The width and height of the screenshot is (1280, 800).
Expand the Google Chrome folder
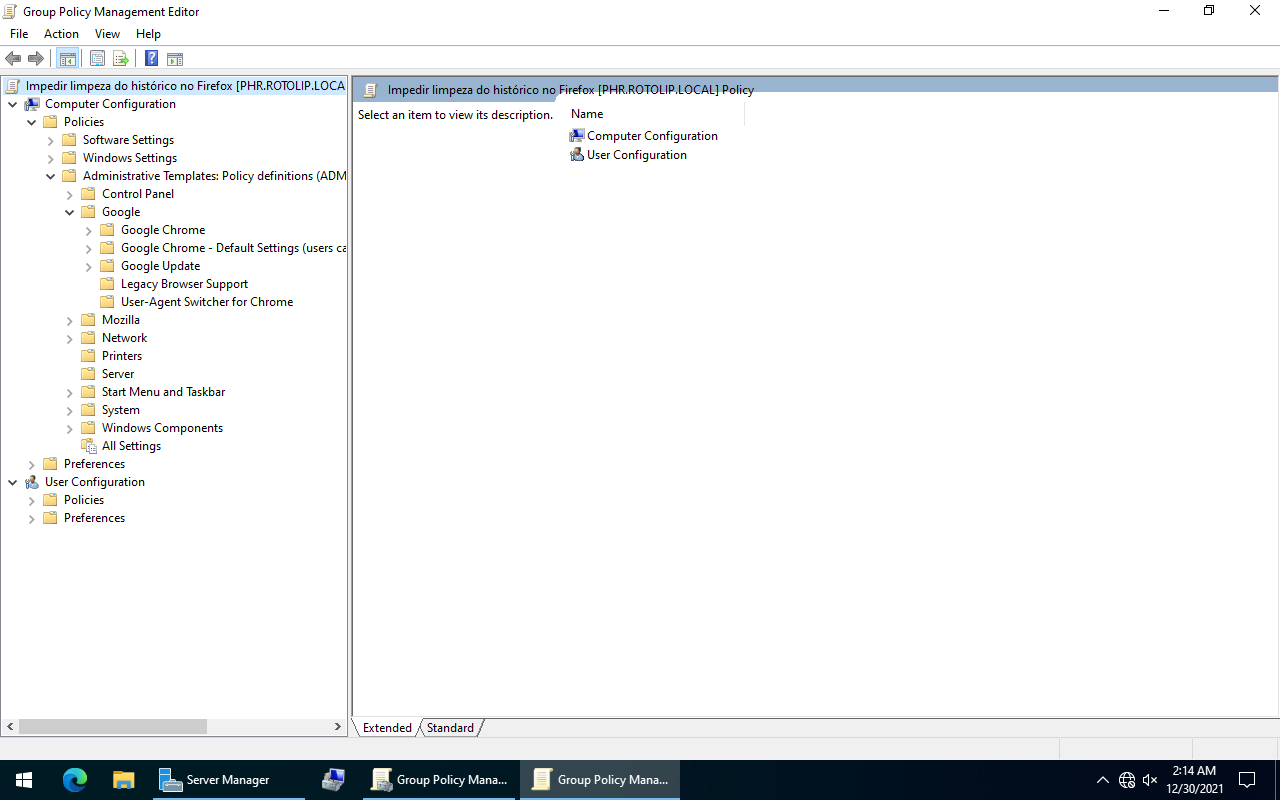pos(88,231)
